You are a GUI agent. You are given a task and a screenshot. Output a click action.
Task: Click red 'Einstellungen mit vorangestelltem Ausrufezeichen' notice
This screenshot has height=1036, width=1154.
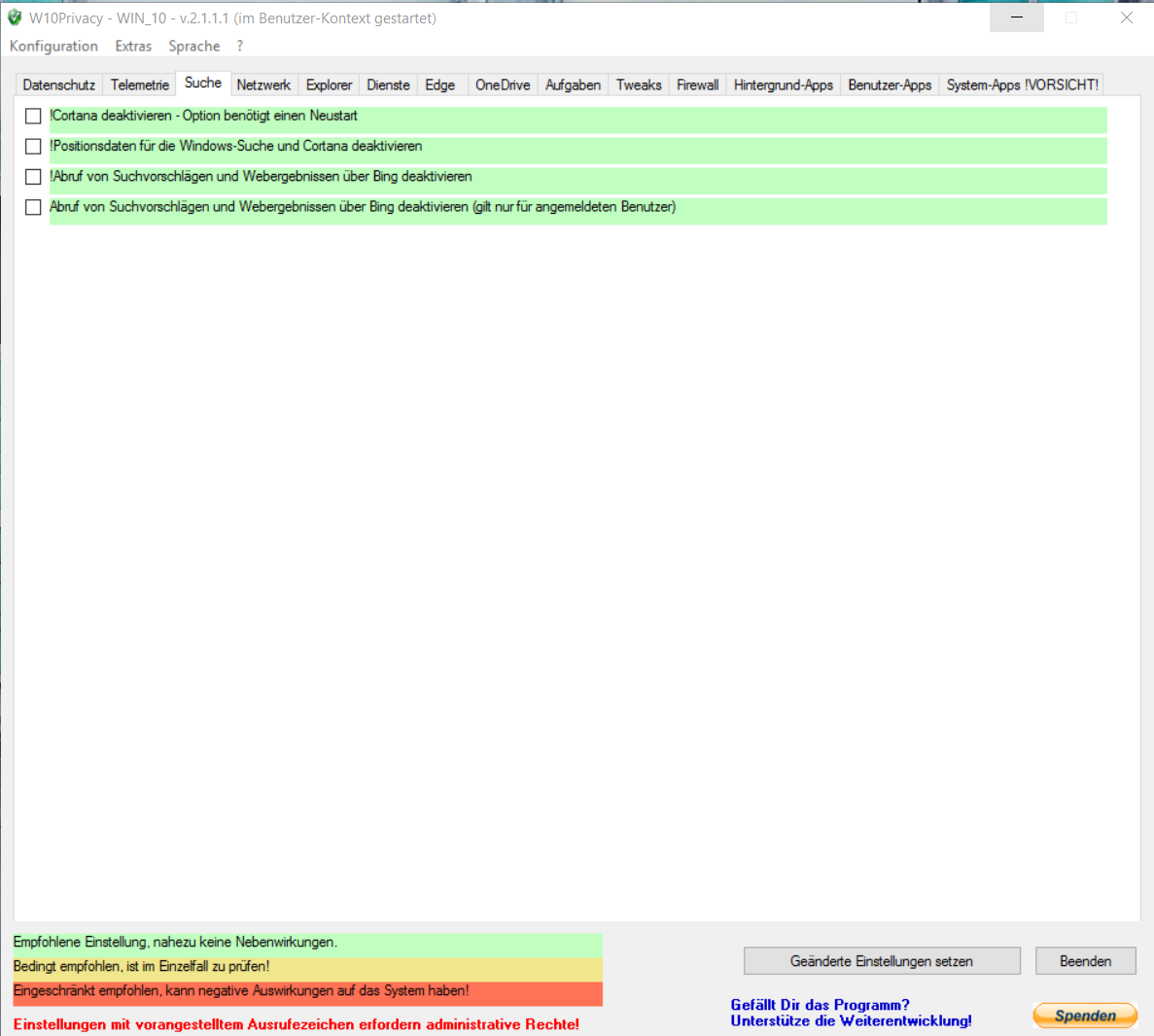pyautogui.click(x=296, y=1024)
